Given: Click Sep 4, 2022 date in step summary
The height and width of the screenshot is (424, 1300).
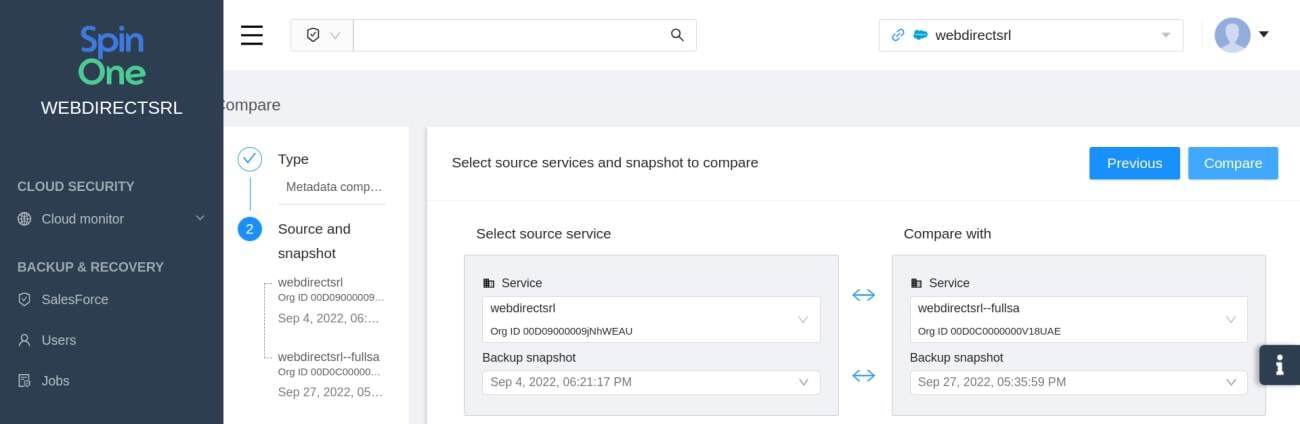Looking at the screenshot, I should [329, 318].
